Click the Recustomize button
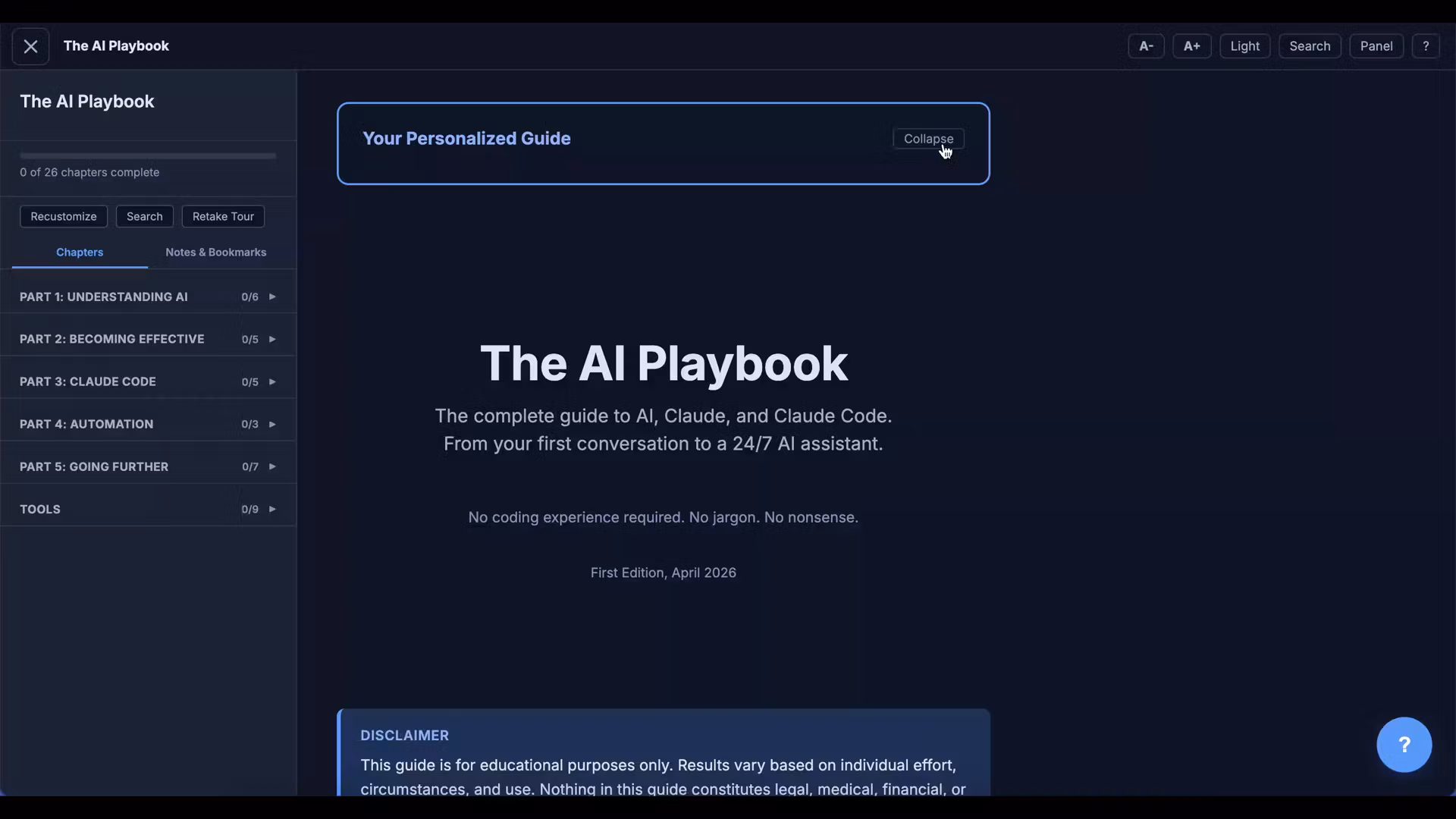1456x819 pixels. click(x=64, y=216)
